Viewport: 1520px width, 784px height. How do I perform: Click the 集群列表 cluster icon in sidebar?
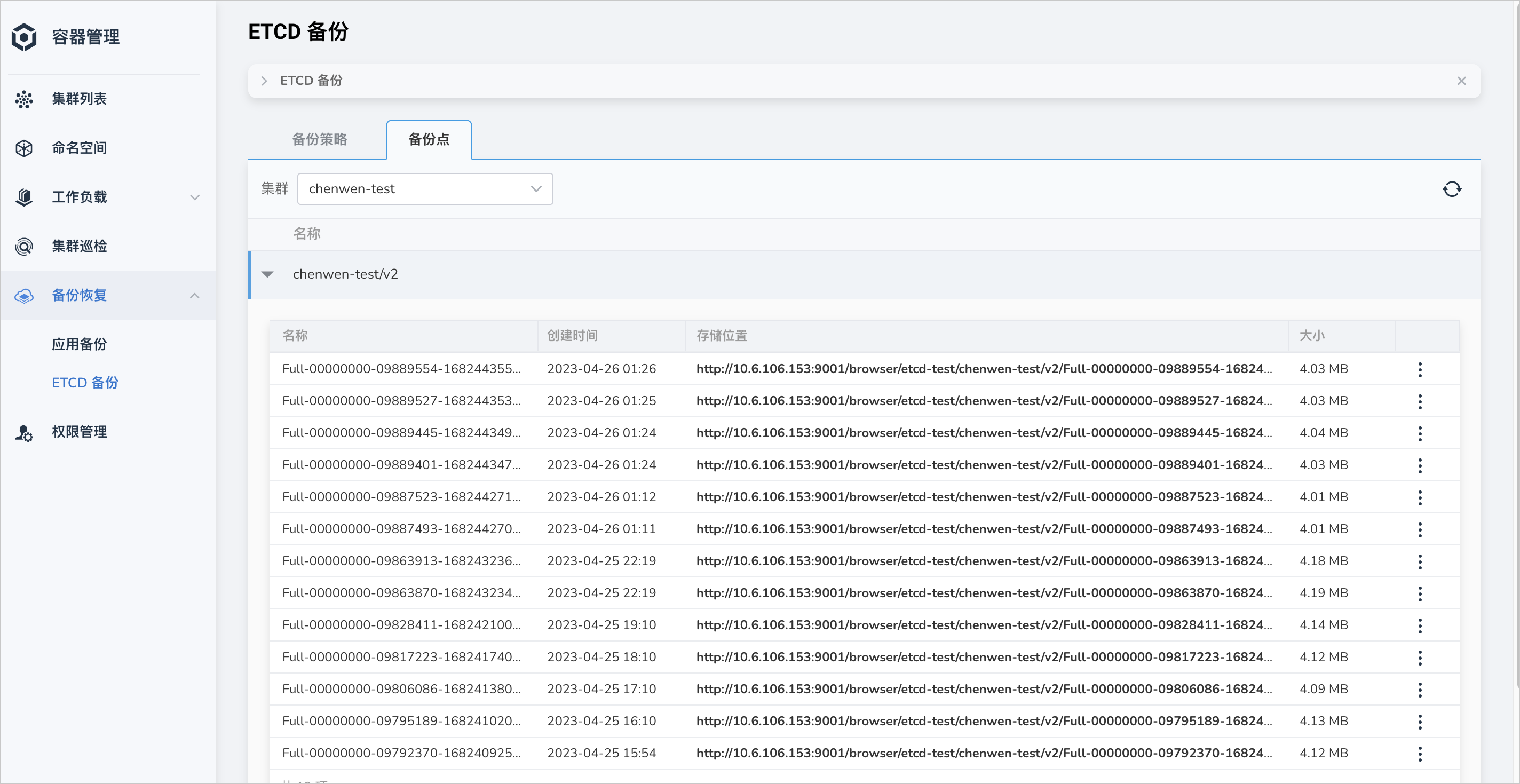click(x=24, y=99)
